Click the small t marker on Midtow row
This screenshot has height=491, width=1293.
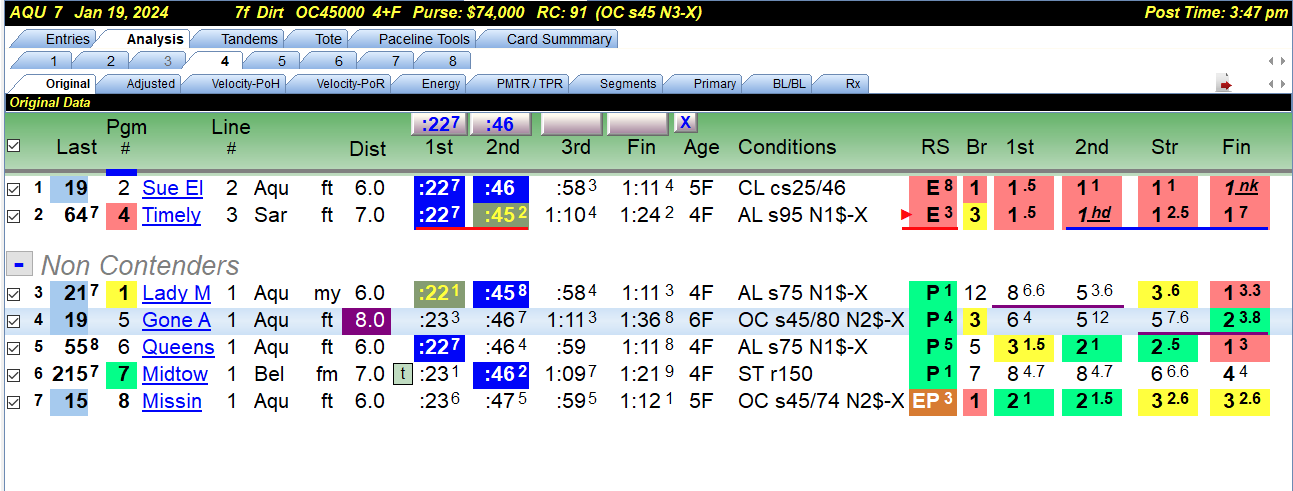401,374
